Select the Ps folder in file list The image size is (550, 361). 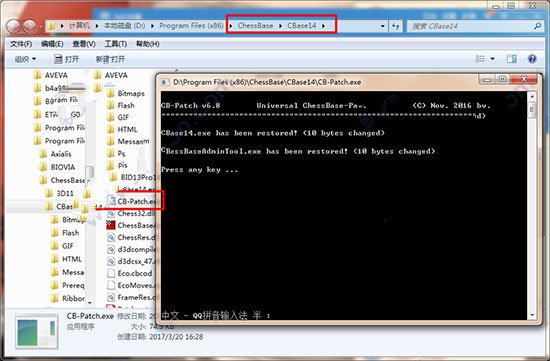pos(116,153)
